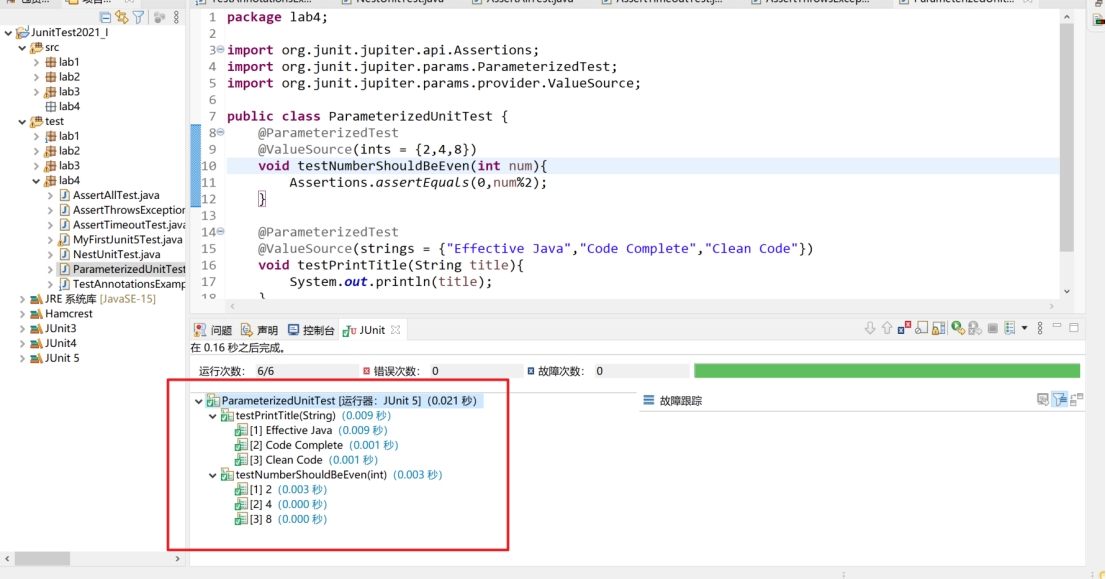1106x579 pixels.
Task: Click the Rerun Failed Tests First icon
Action: coord(973,328)
